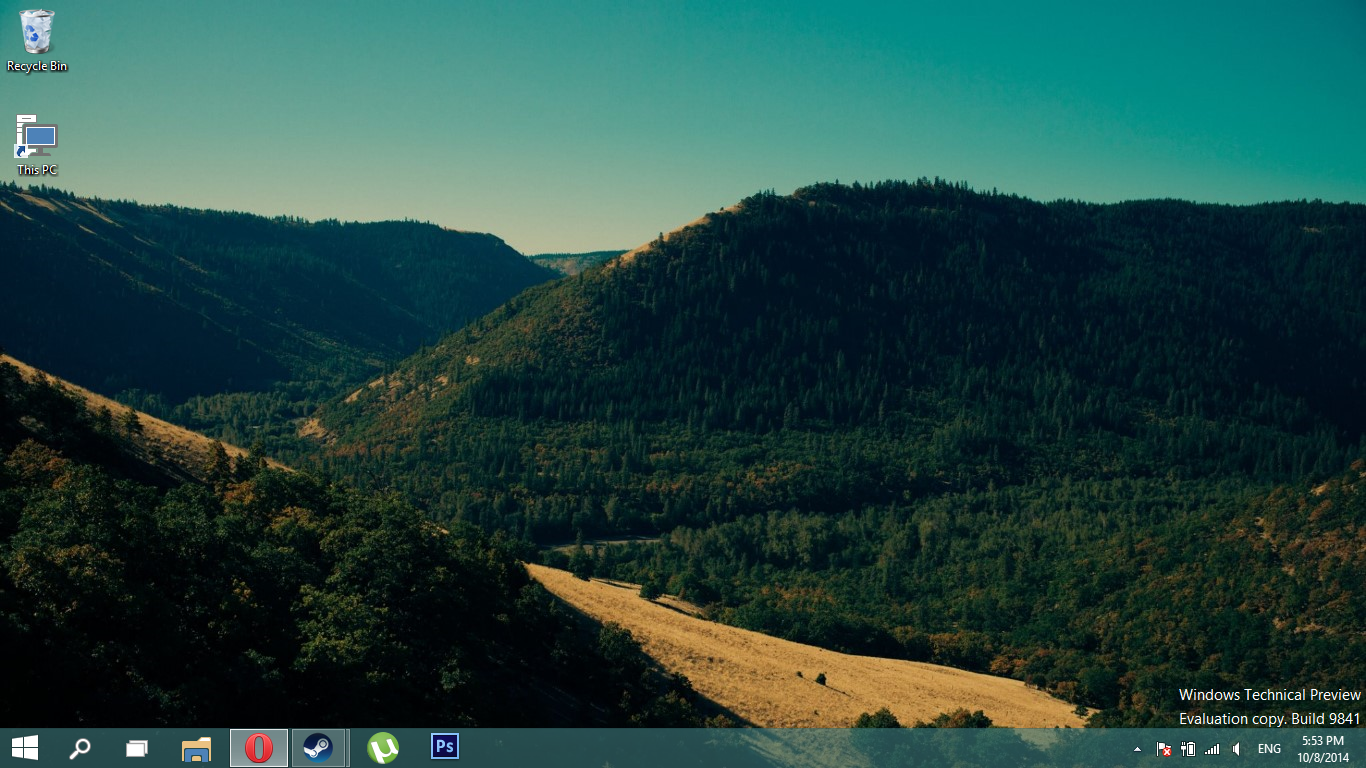
Task: Open the Windows Start menu
Action: pos(25,748)
